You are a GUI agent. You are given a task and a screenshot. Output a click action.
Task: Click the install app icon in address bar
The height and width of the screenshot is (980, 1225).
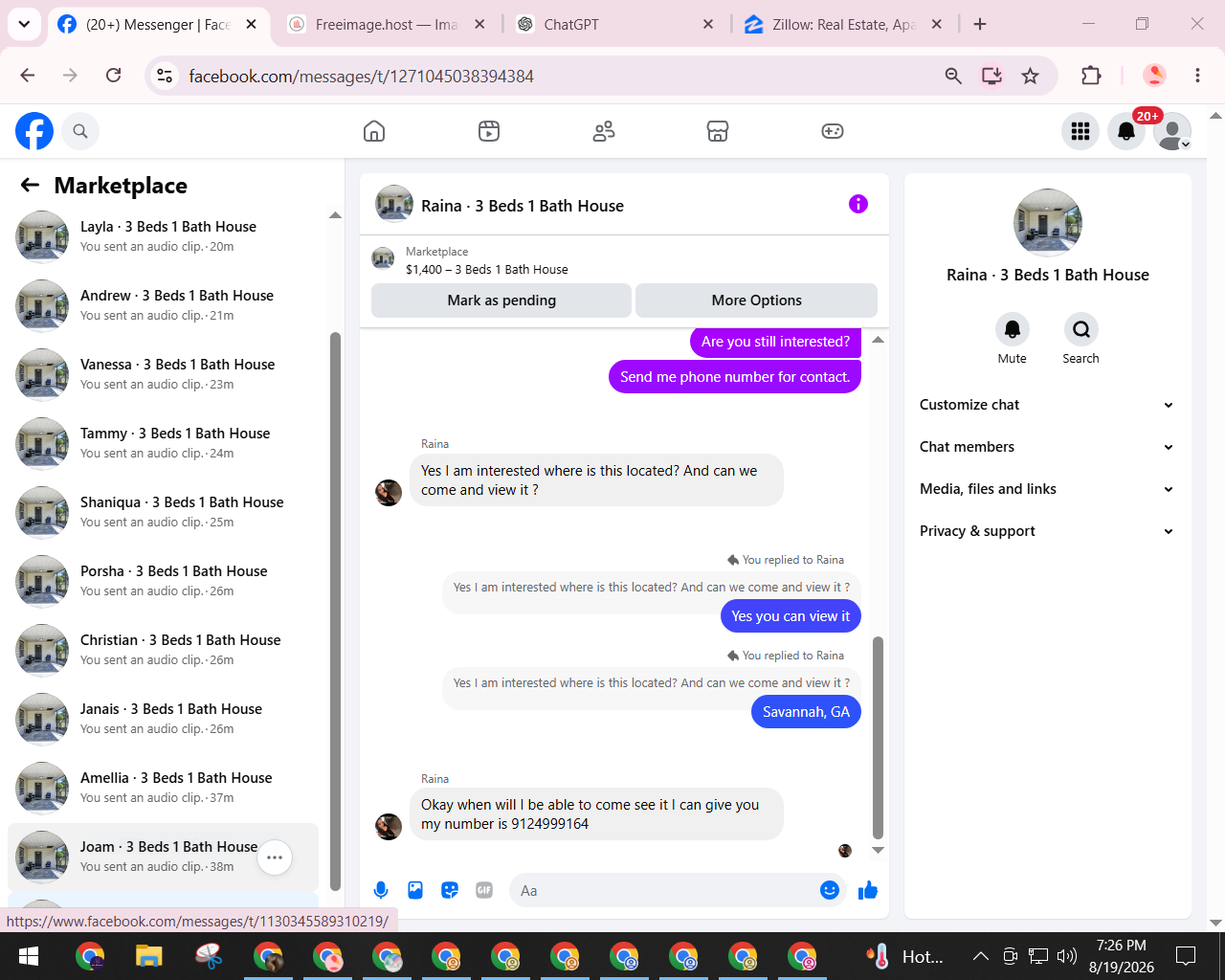coord(992,76)
